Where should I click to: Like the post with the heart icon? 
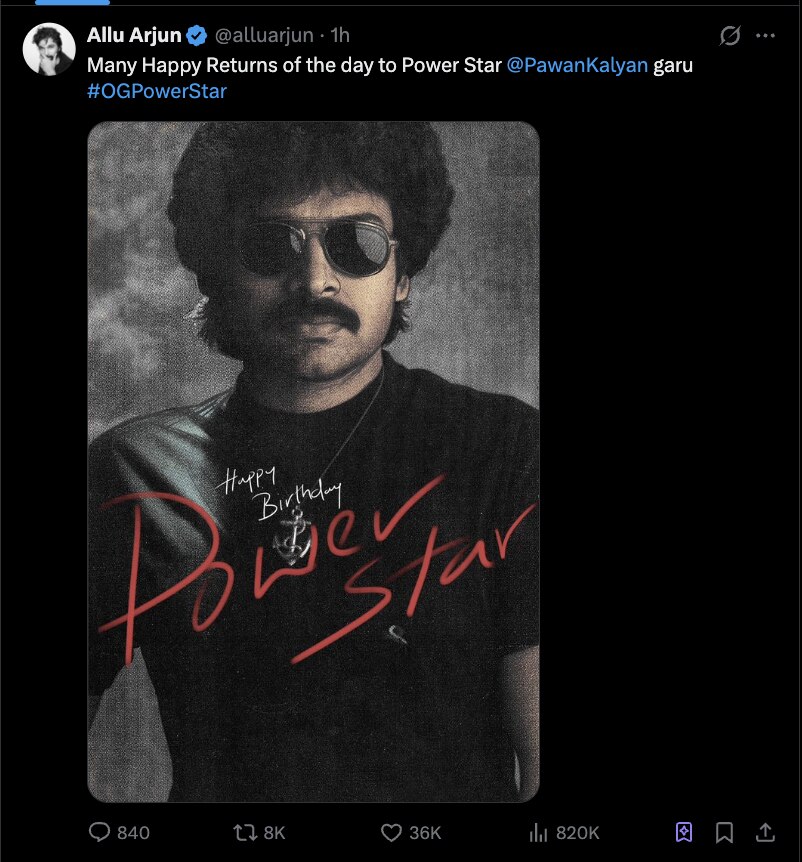pyautogui.click(x=391, y=832)
